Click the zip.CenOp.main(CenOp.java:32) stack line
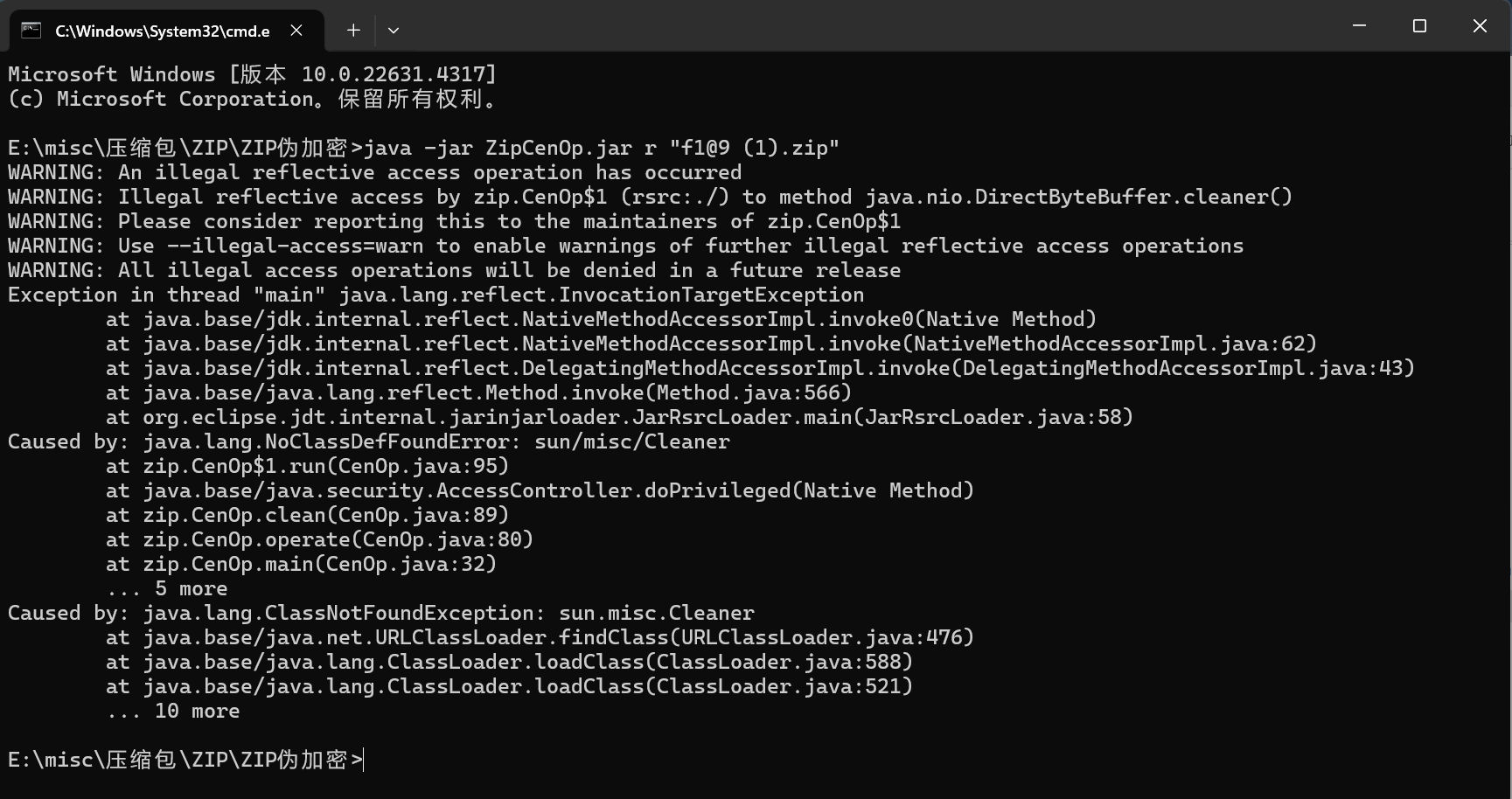This screenshot has width=1512, height=799. coord(301,564)
